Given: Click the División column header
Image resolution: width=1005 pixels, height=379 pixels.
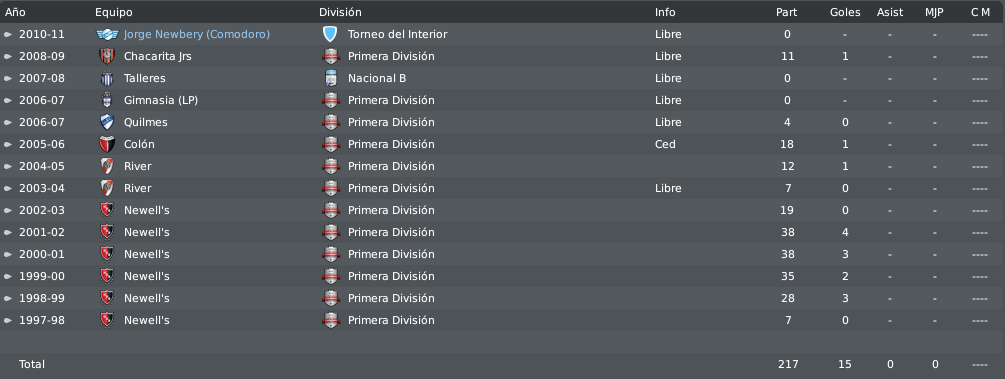Looking at the screenshot, I should click(x=340, y=12).
